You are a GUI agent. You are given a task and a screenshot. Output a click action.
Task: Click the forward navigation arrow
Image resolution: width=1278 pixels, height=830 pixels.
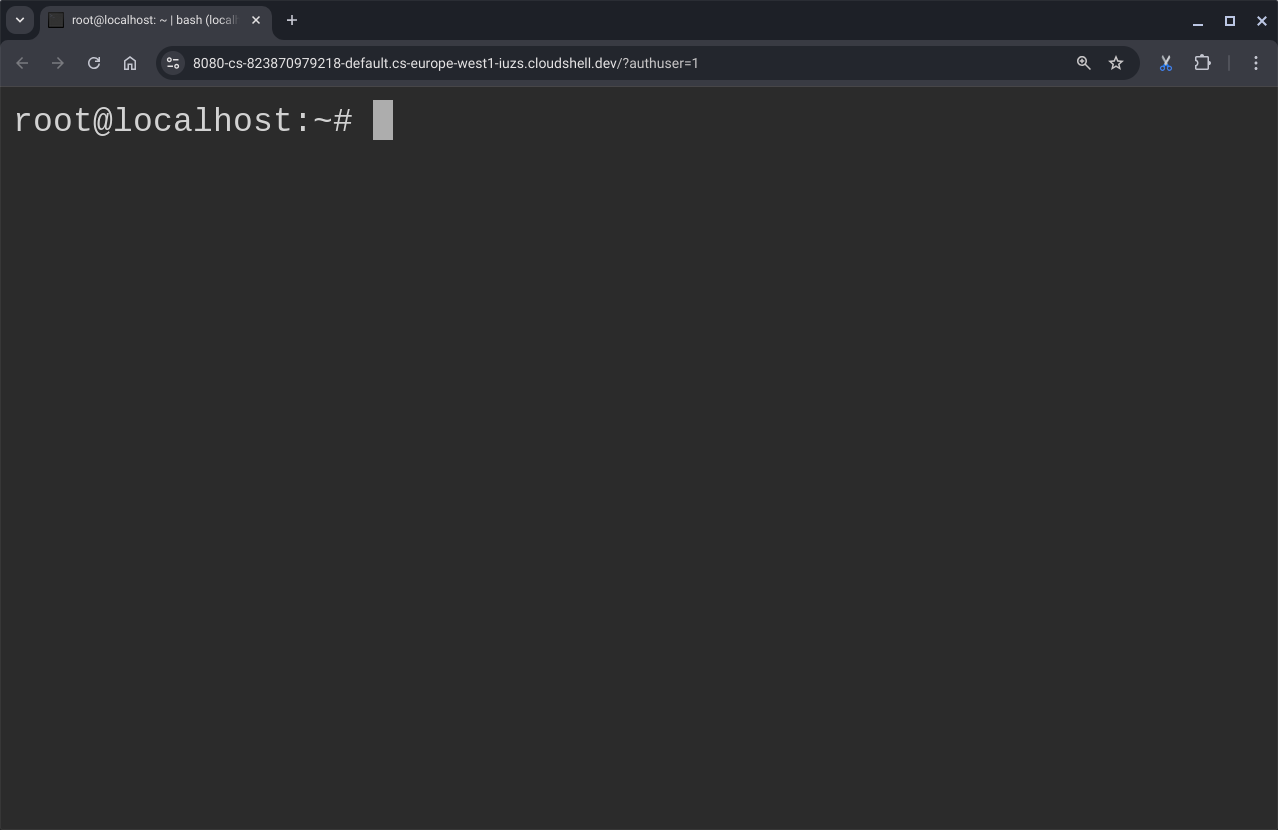pos(58,62)
